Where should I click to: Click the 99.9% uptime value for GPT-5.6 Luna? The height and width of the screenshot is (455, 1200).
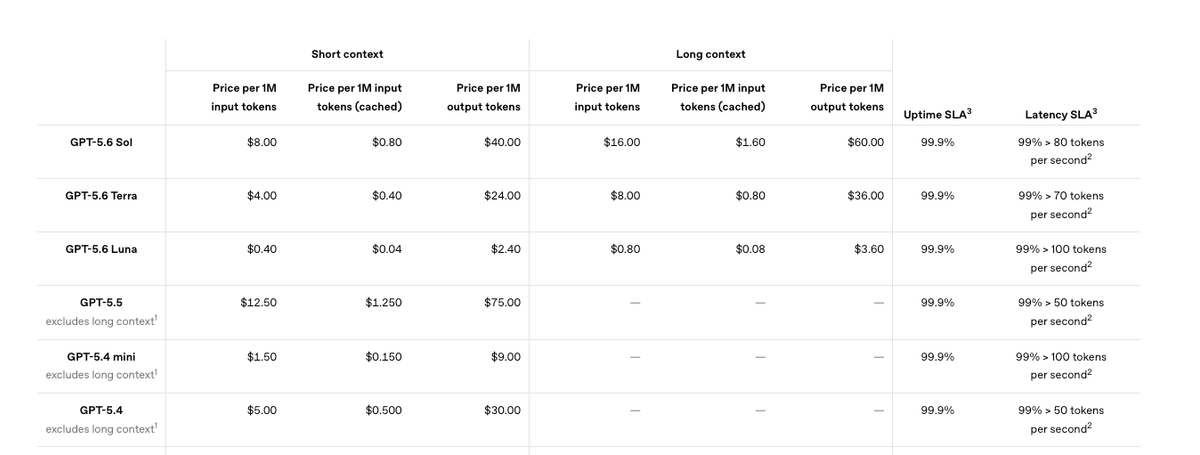pos(937,249)
